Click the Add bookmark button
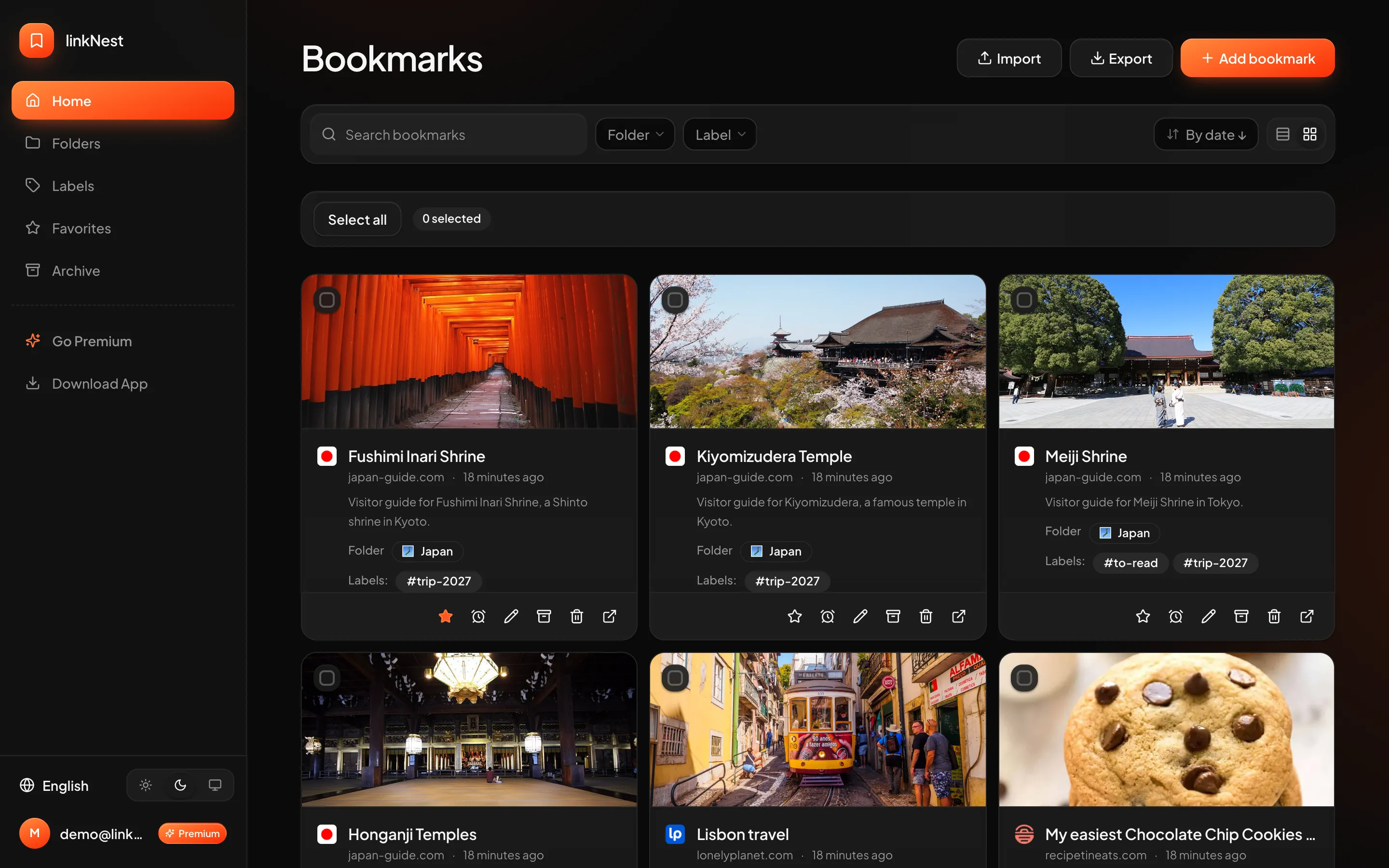Image resolution: width=1389 pixels, height=868 pixels. [x=1257, y=58]
